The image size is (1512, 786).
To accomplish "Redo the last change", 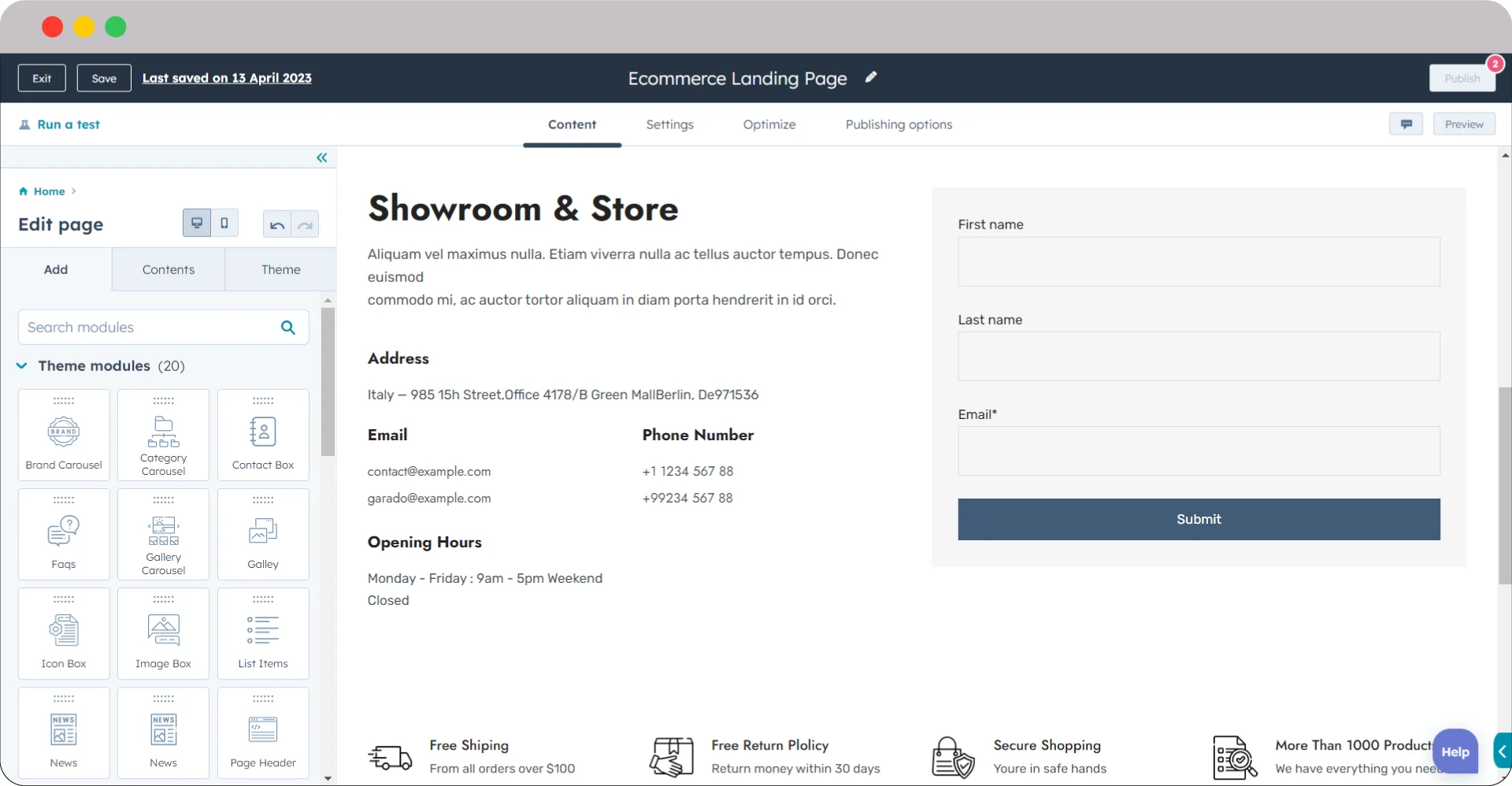I will 306,224.
